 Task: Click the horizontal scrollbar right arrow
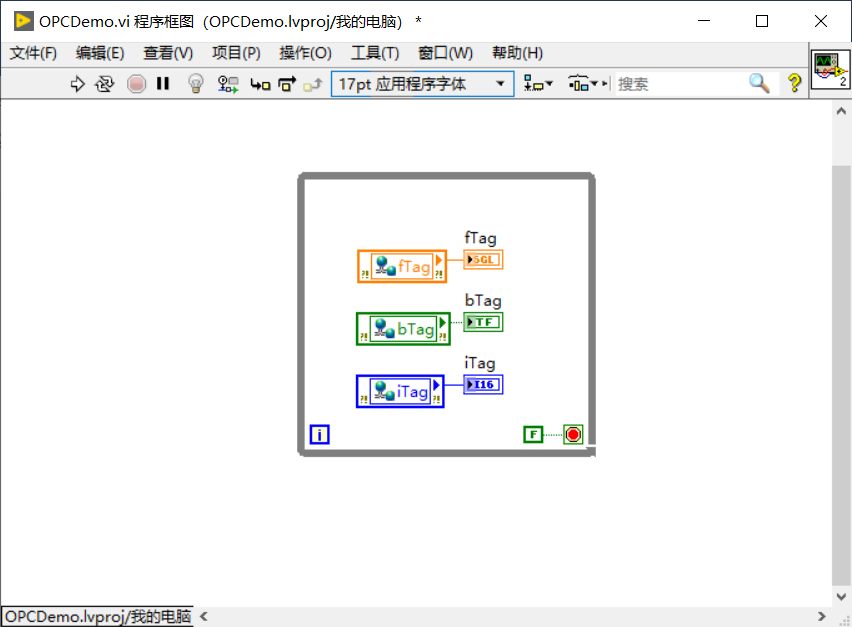click(822, 617)
